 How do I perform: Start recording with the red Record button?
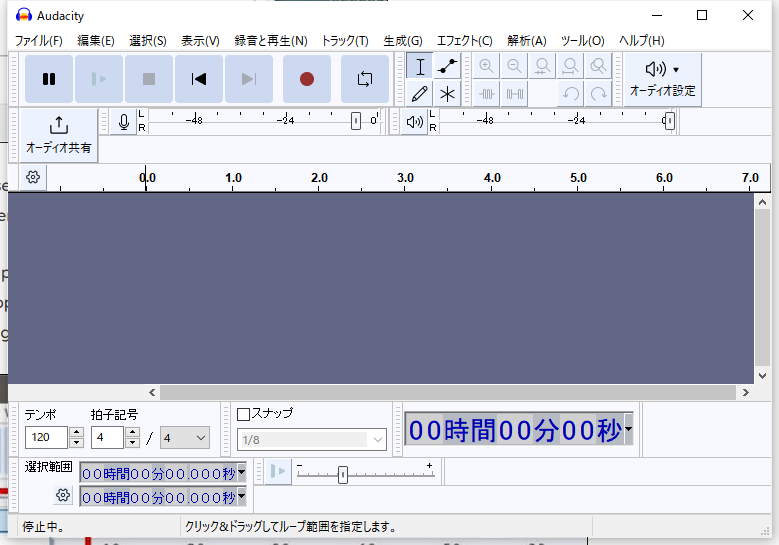point(307,79)
